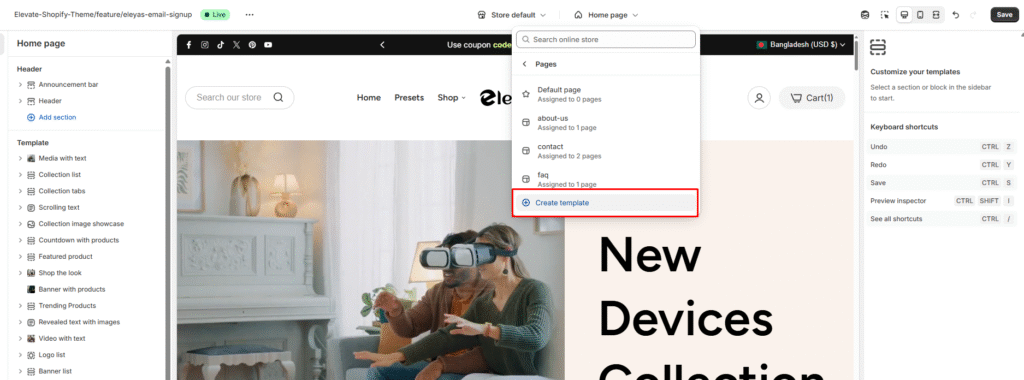Viewport: 1024px width, 380px height.
Task: Select the faq template
Action: (605, 179)
